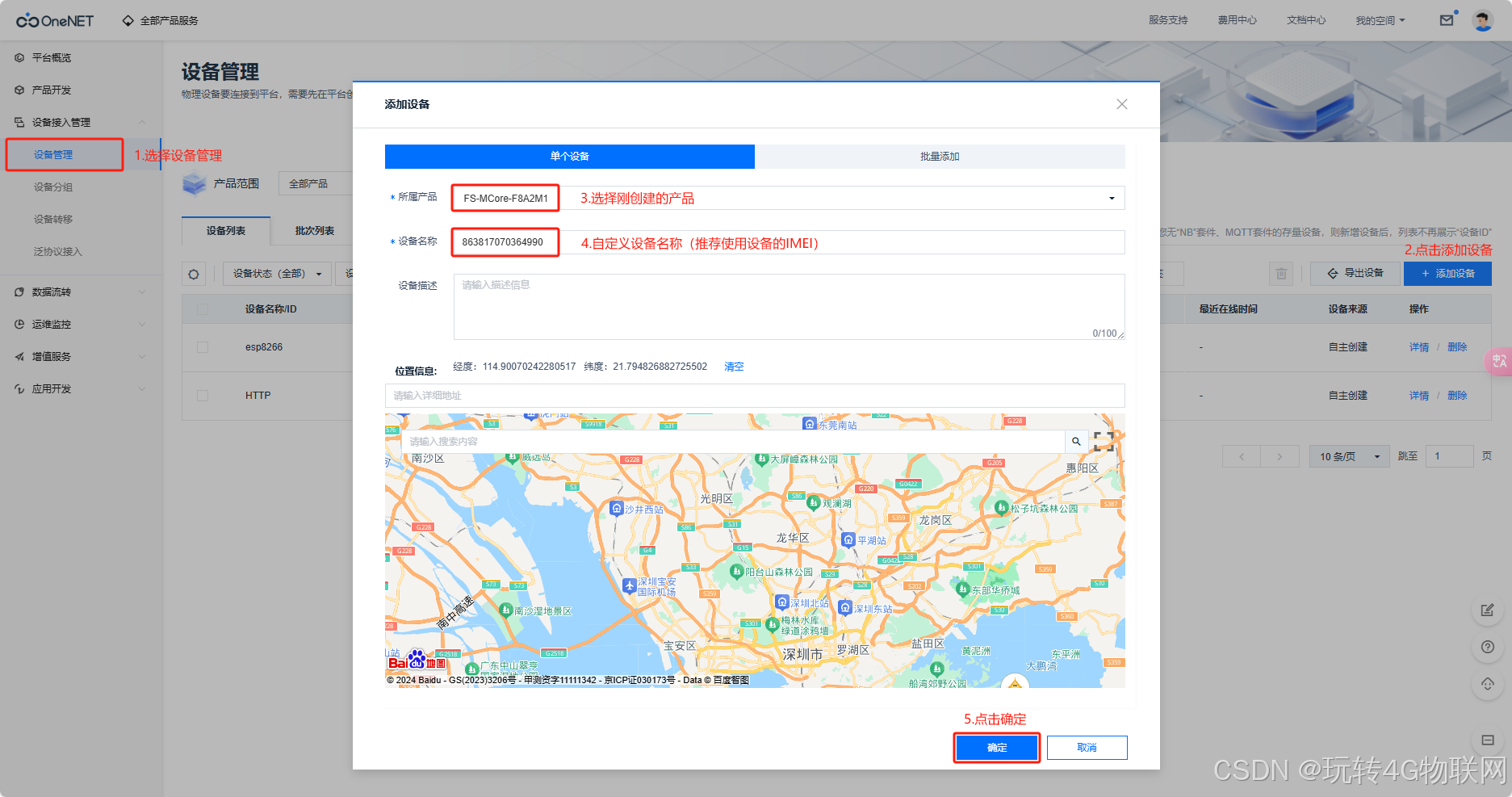Click the 平湖站 station map marker
The height and width of the screenshot is (797, 1512).
(848, 539)
